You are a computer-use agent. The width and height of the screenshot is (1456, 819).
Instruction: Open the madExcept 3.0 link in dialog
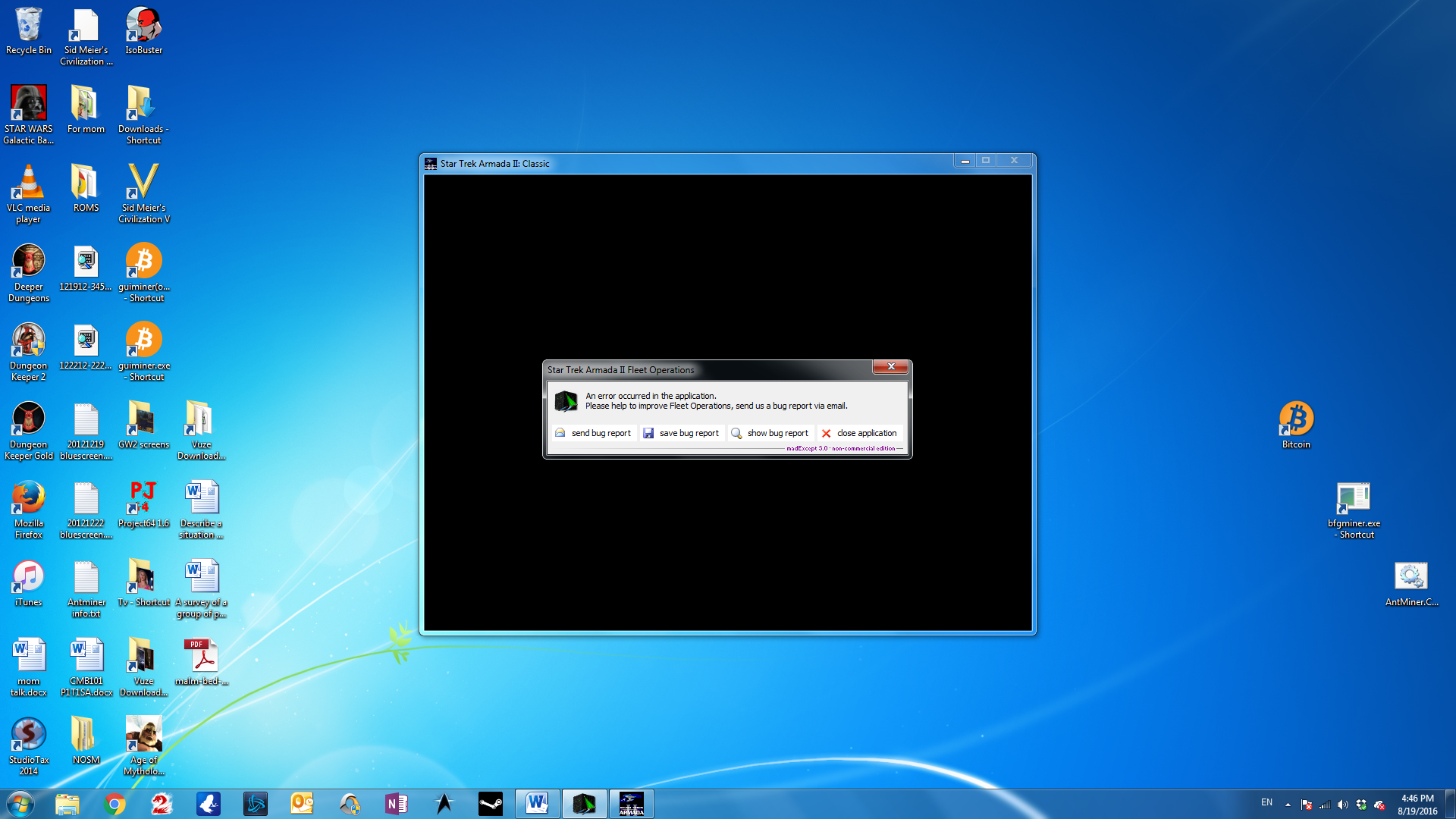point(841,448)
